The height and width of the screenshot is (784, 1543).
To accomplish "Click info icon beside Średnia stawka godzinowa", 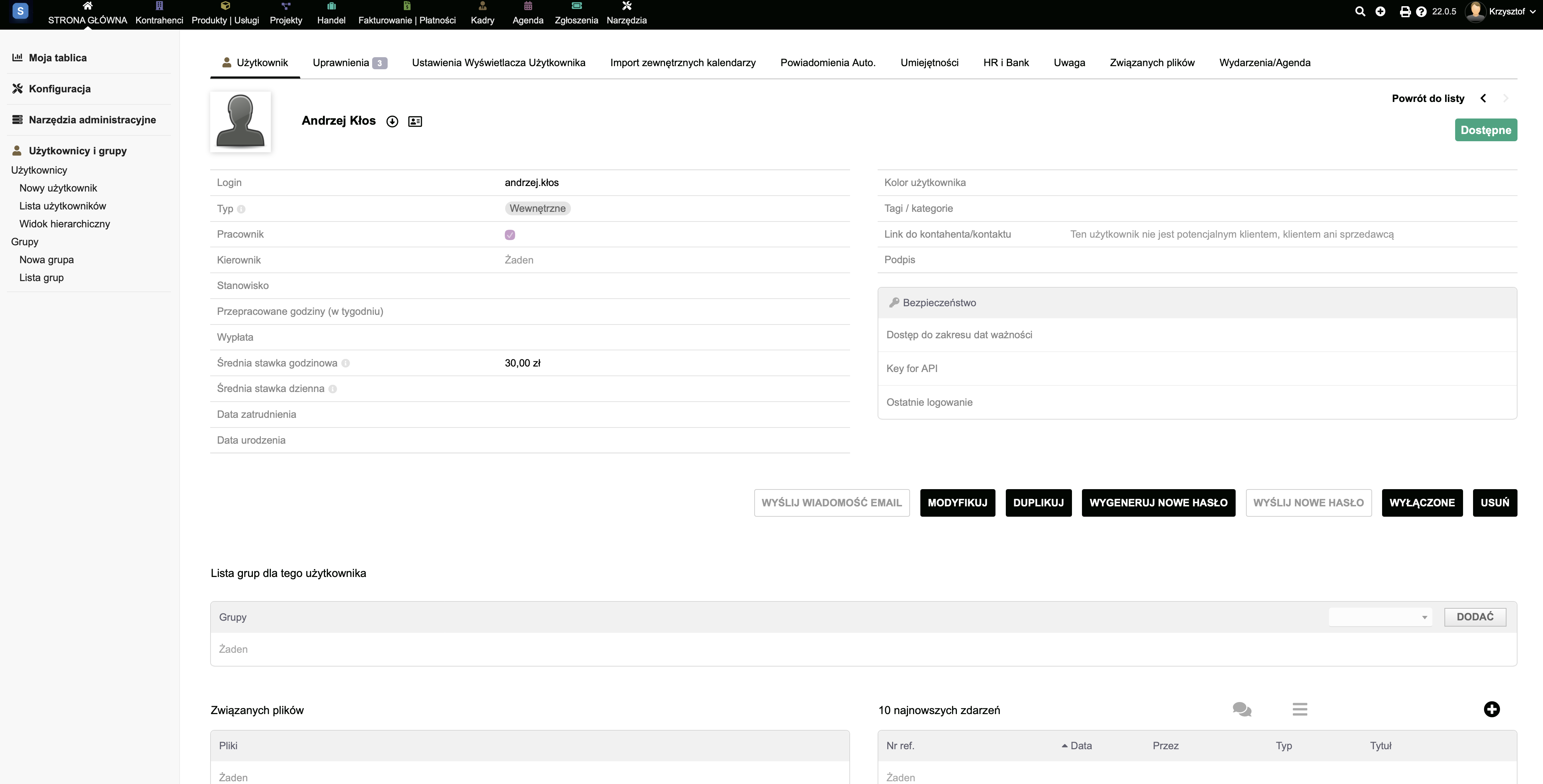I will tap(346, 363).
